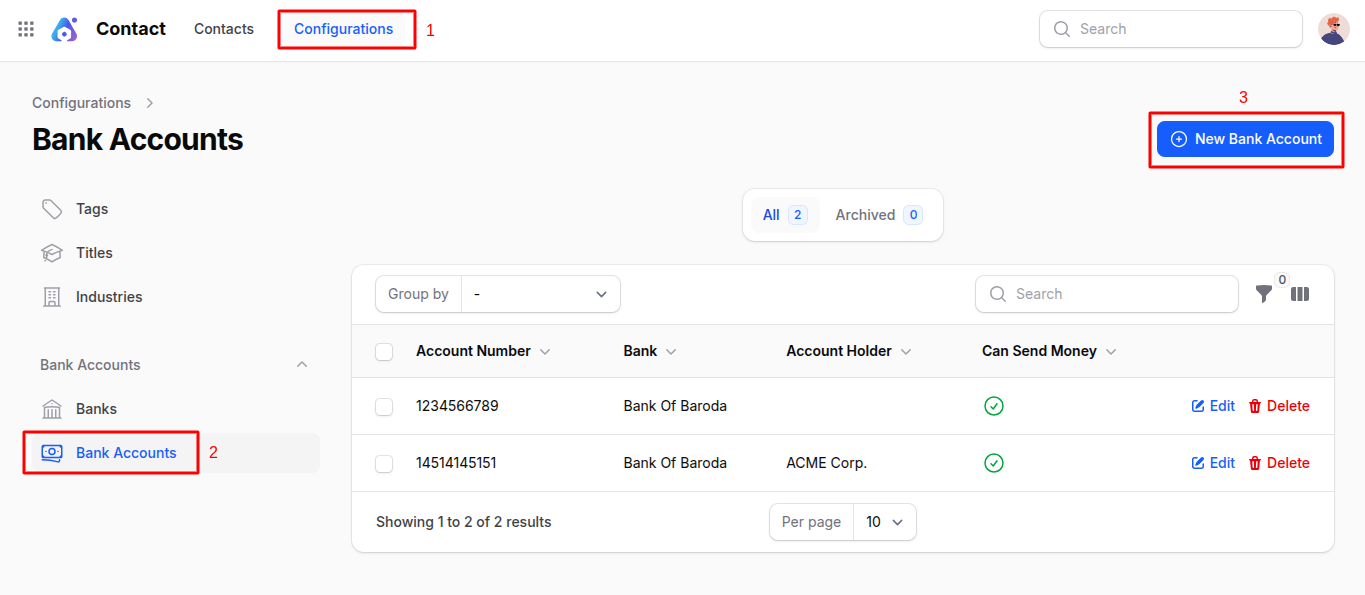Viewport: 1365px width, 595px height.
Task: Open the Contacts menu item
Action: [x=224, y=29]
